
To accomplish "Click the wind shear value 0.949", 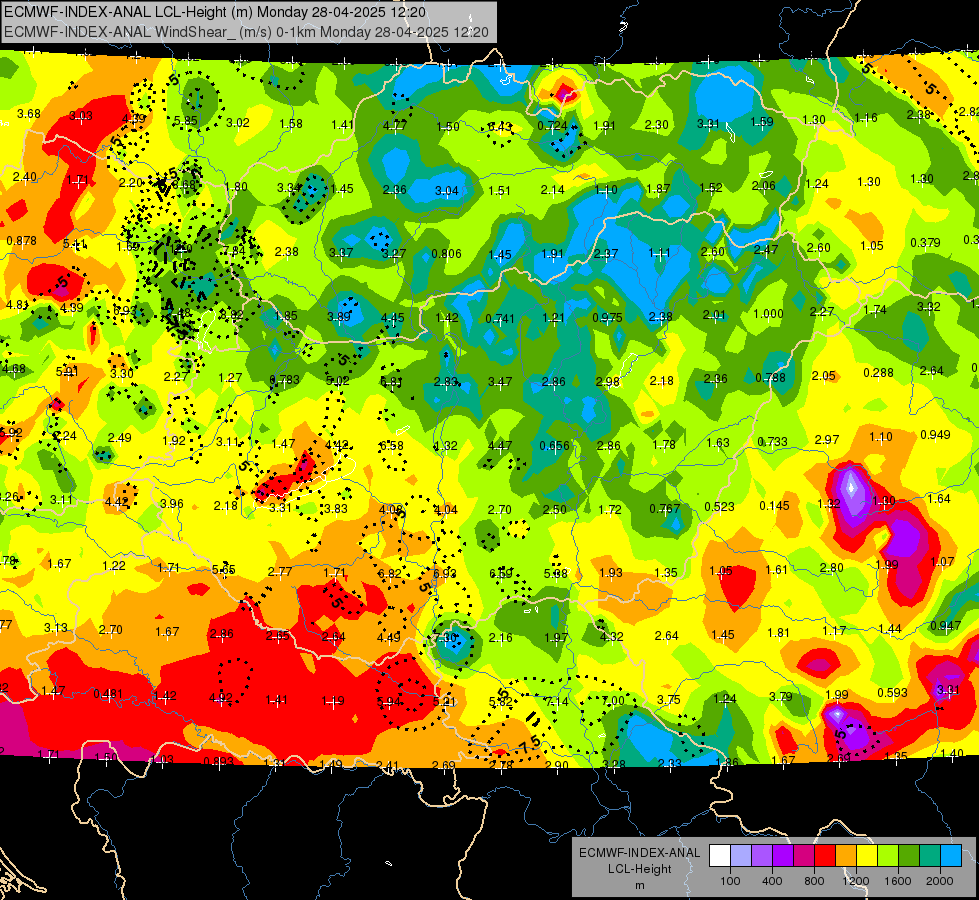I will pos(935,435).
